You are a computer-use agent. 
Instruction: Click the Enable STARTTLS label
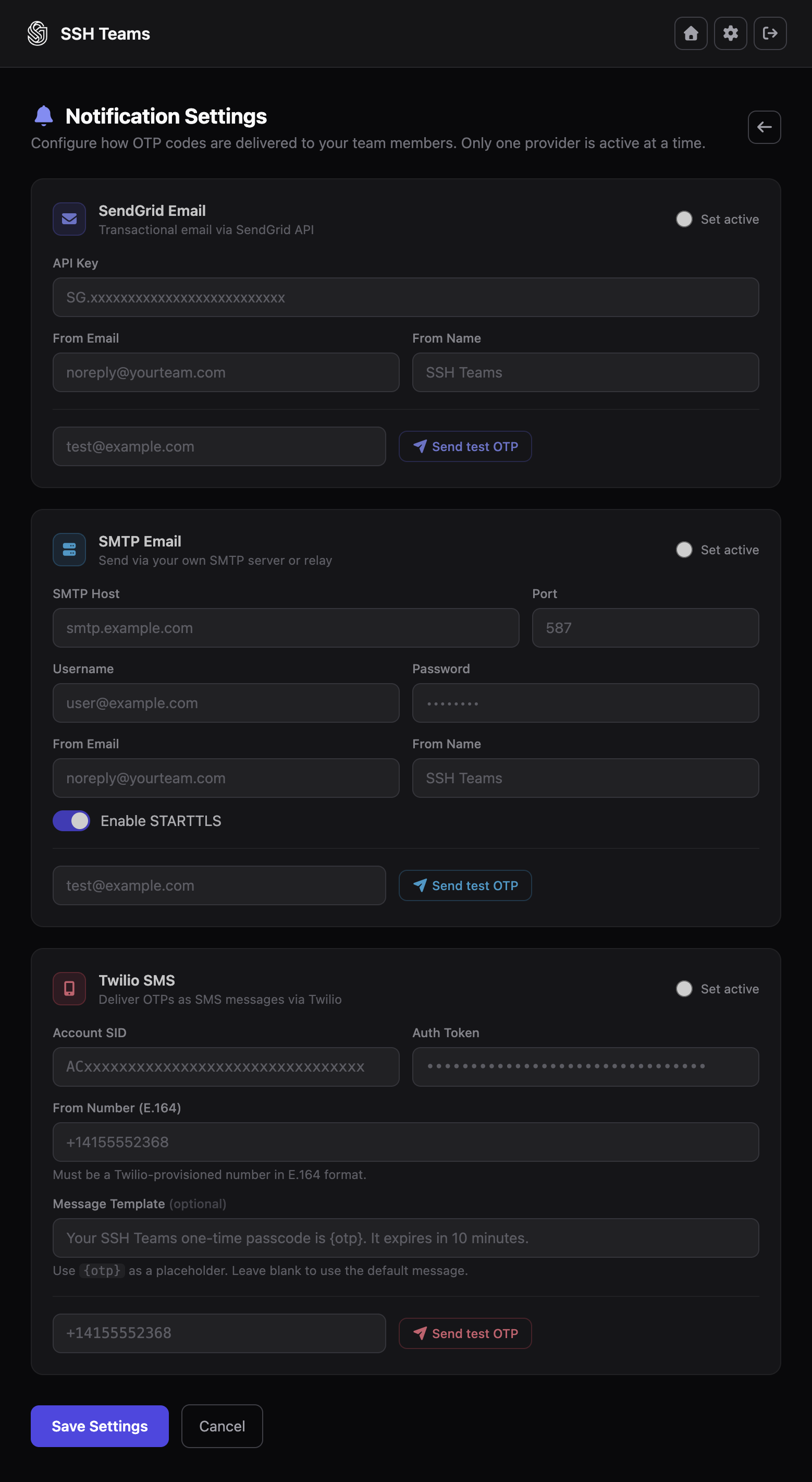[x=161, y=821]
